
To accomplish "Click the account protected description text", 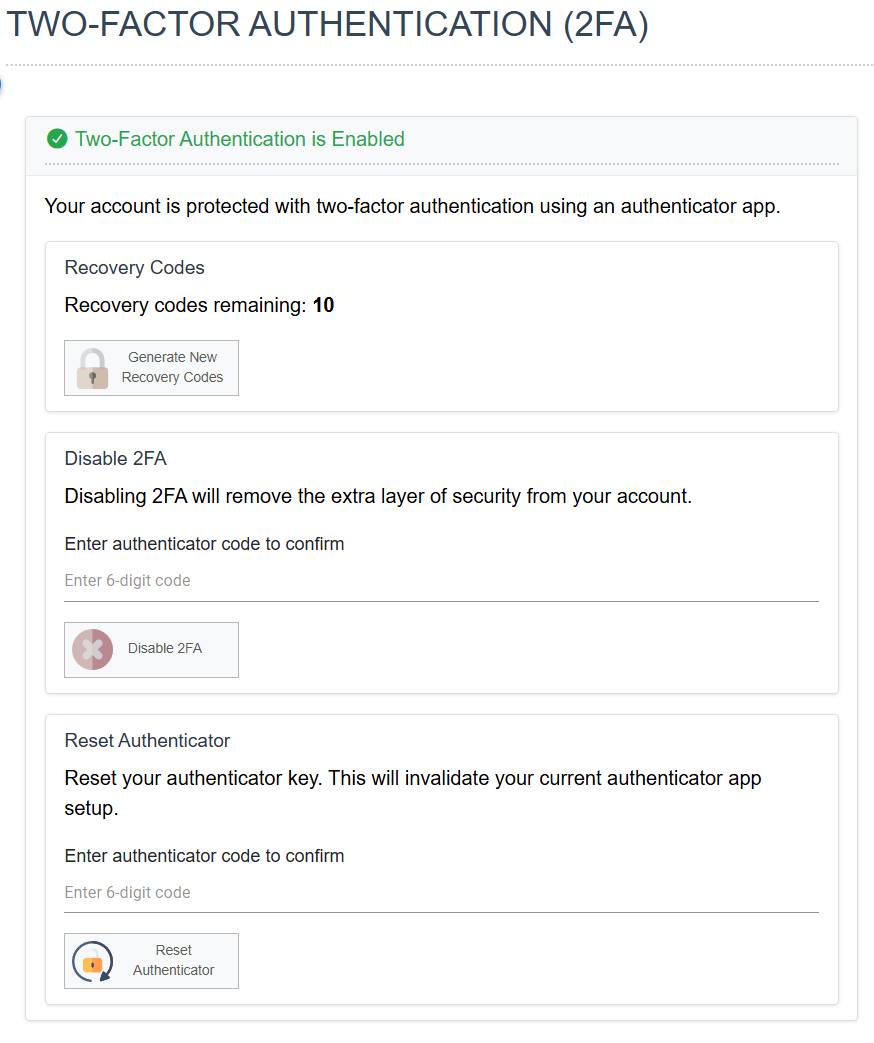I will pyautogui.click(x=412, y=206).
